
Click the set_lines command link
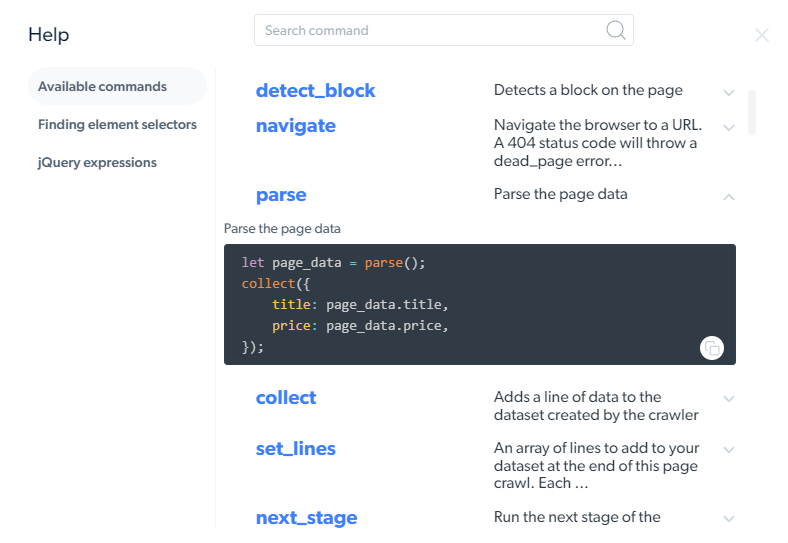coord(296,448)
